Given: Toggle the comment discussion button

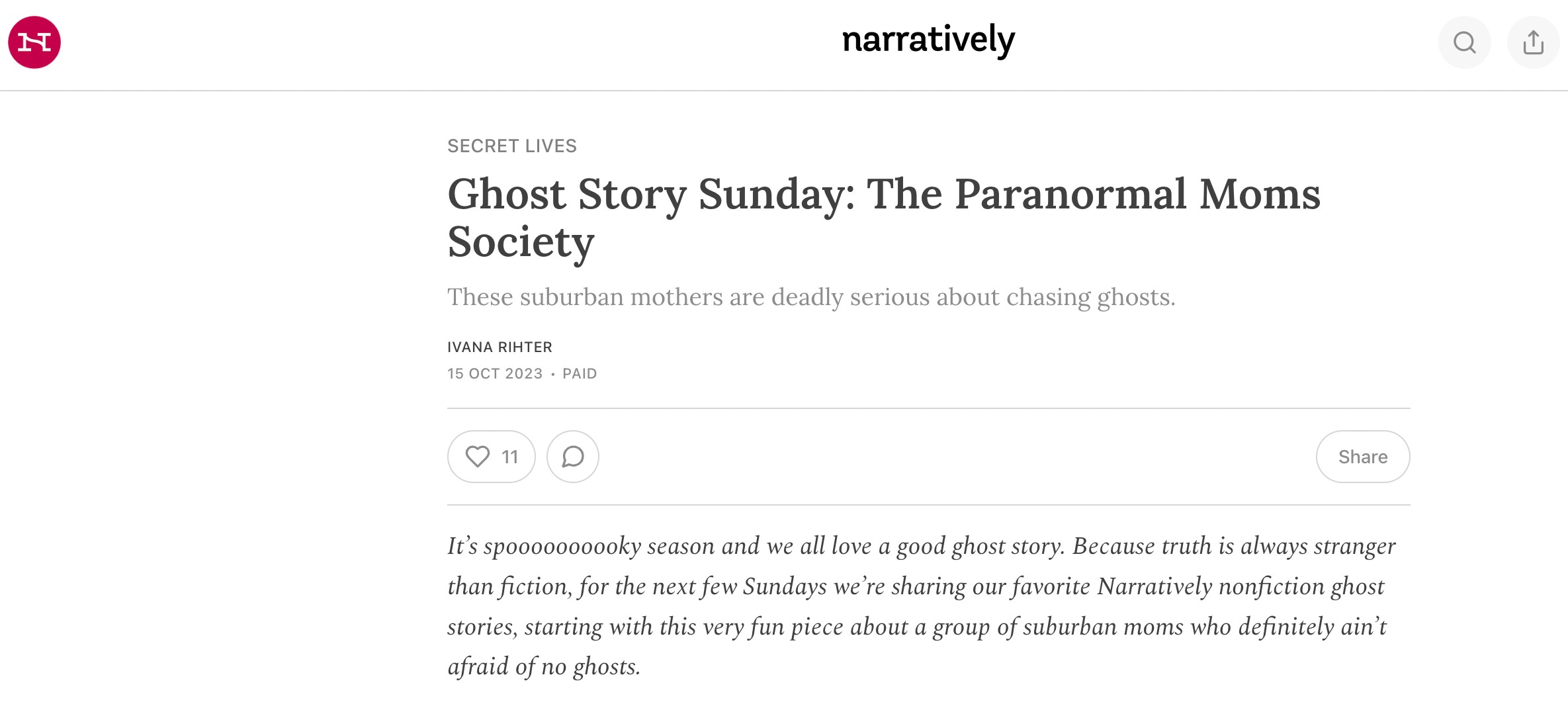Looking at the screenshot, I should coord(572,456).
